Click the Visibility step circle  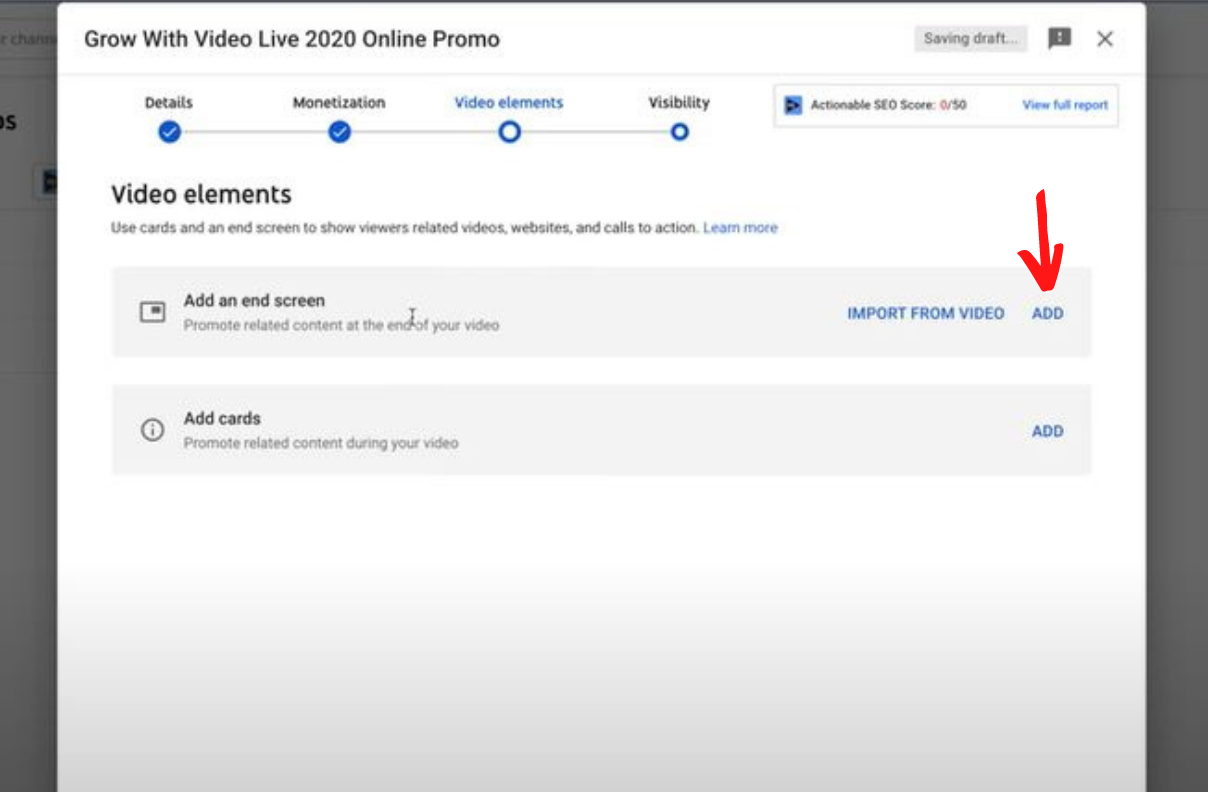(x=679, y=132)
